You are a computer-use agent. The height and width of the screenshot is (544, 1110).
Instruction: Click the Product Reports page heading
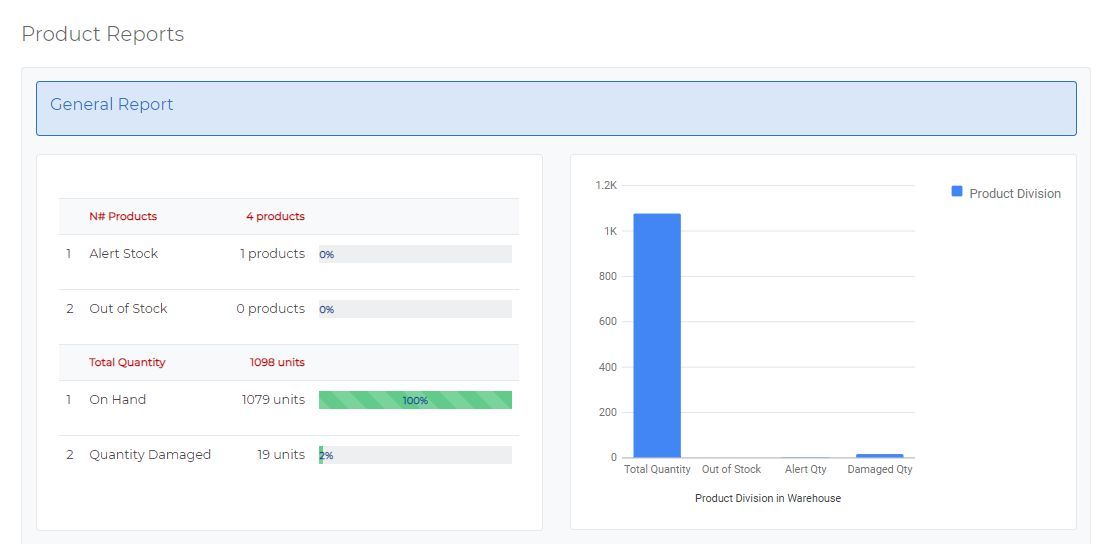[103, 34]
